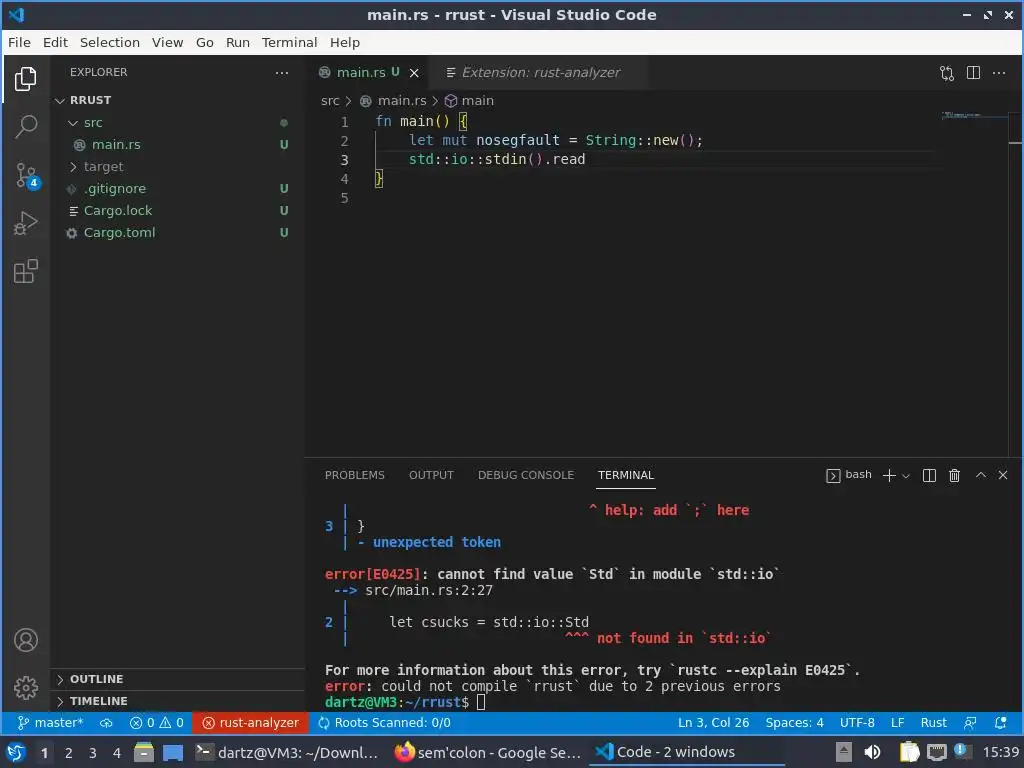Expand the OUTLINE section
This screenshot has height=768, width=1024.
pos(176,679)
